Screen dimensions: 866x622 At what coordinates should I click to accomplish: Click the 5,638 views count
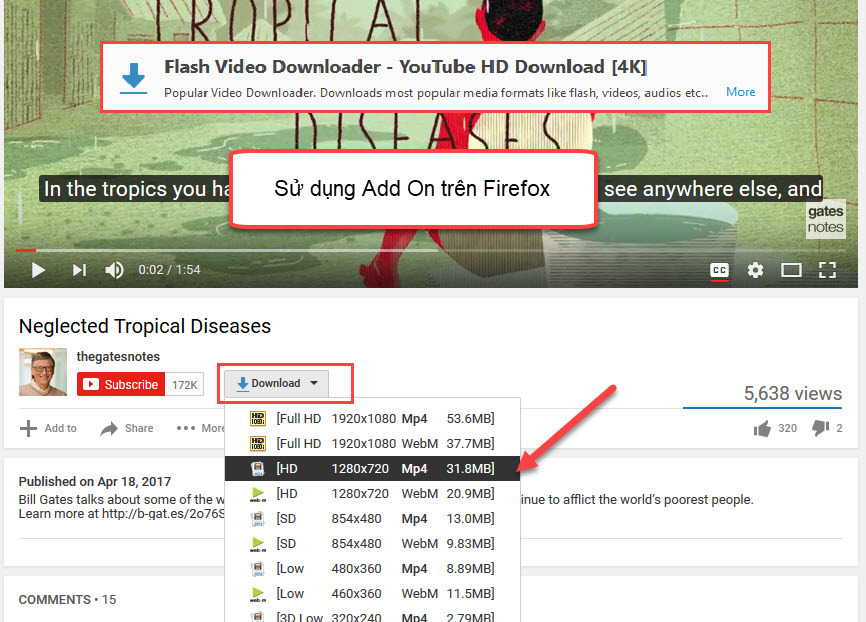coord(793,393)
